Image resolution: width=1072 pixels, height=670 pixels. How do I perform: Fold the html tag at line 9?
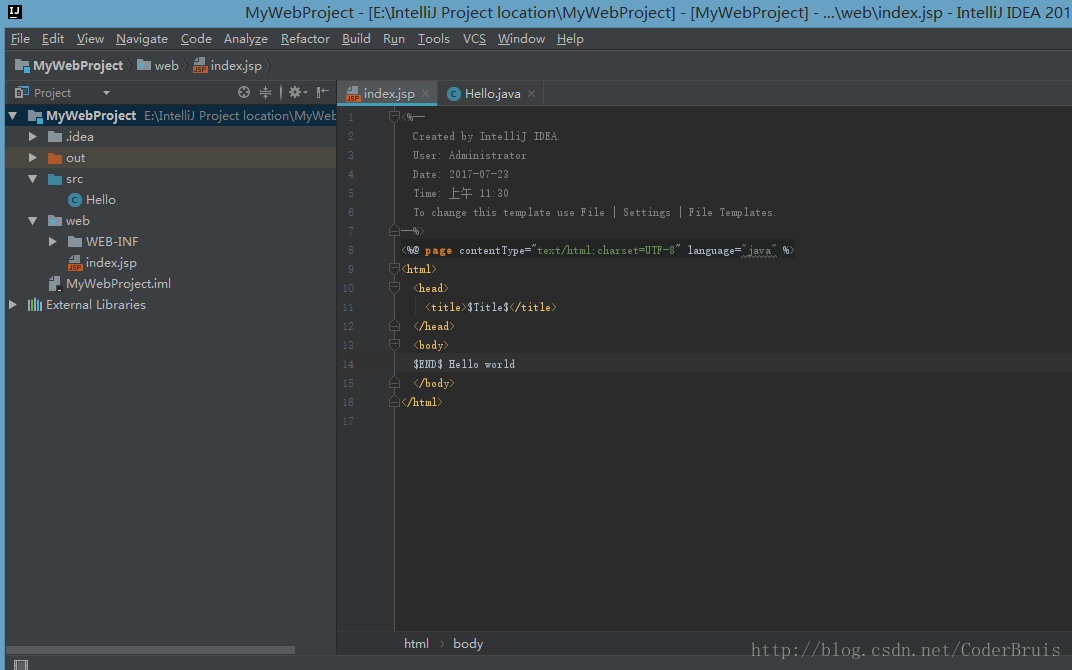coord(394,269)
